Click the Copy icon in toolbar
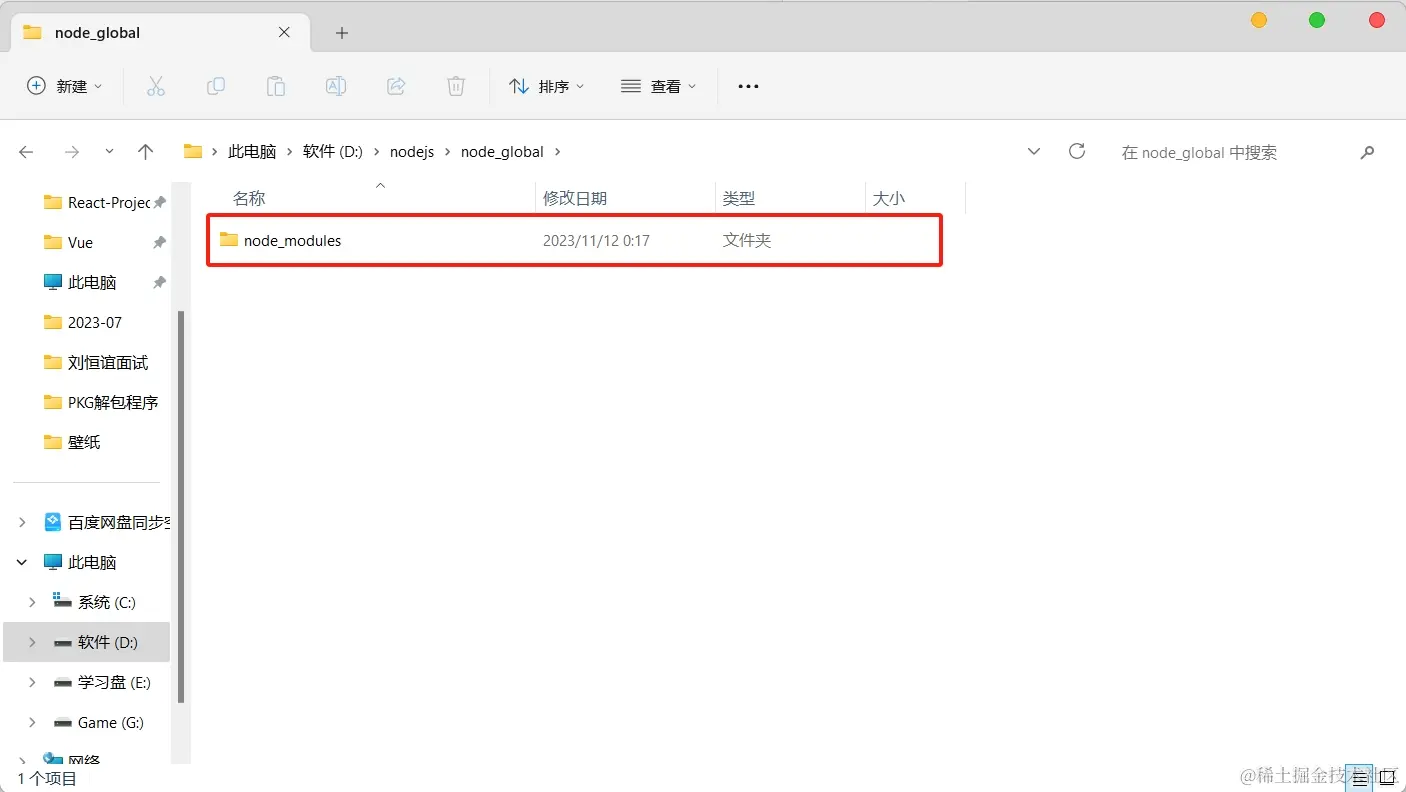This screenshot has width=1406, height=792. [x=216, y=86]
